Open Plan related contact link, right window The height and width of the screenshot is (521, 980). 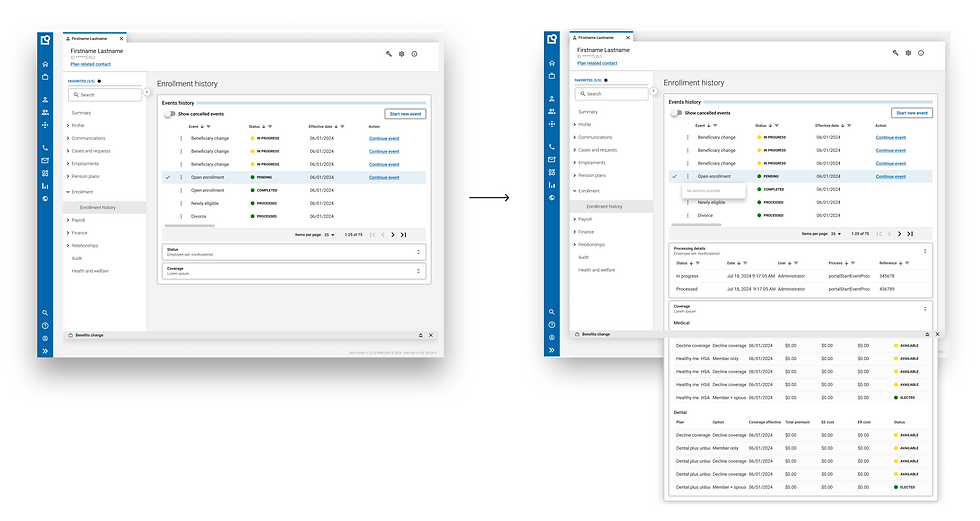point(597,63)
